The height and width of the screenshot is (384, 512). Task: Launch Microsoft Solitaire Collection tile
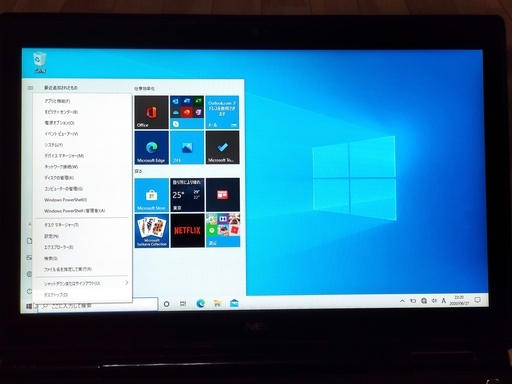[151, 231]
